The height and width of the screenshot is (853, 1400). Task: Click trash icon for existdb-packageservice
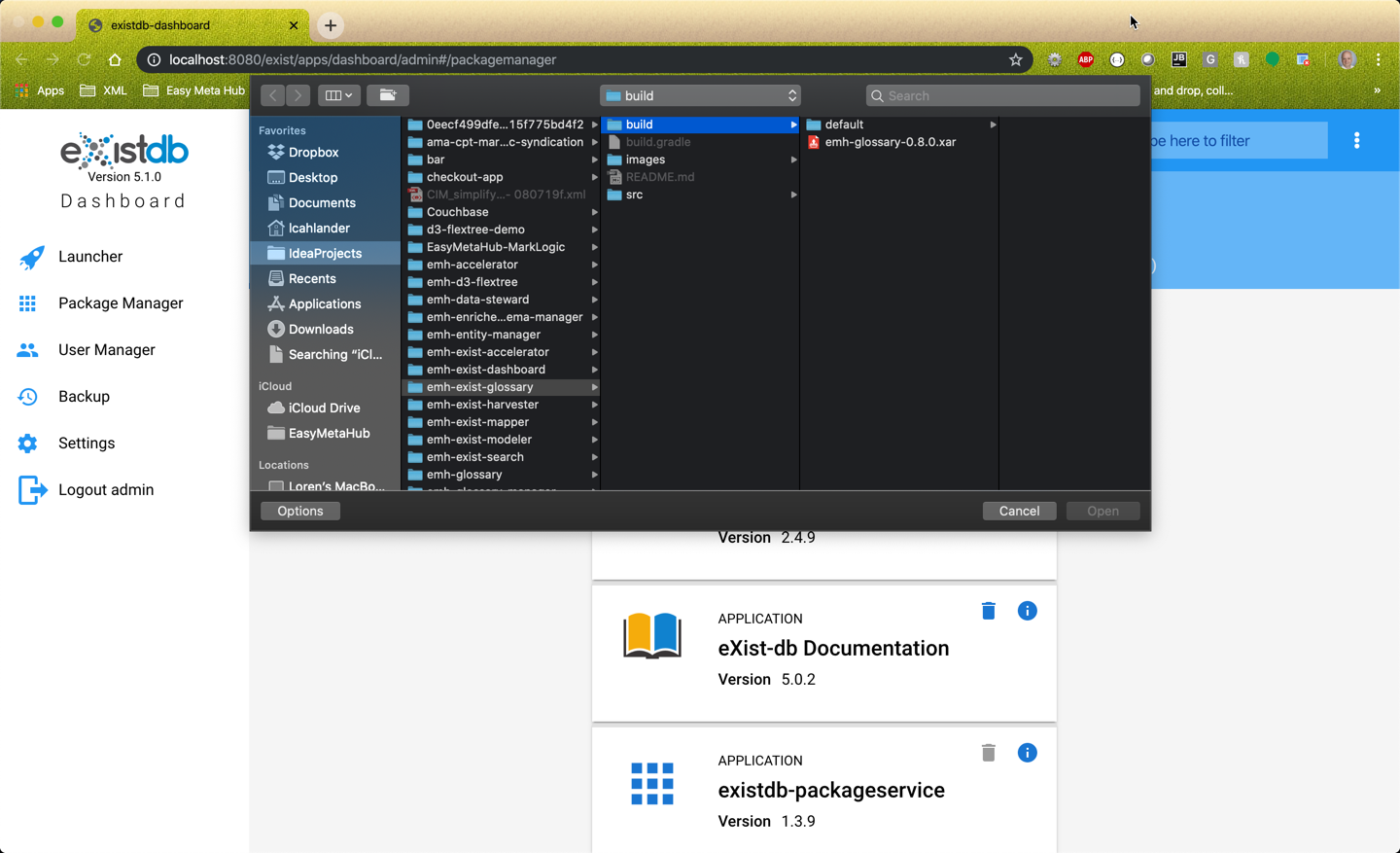click(989, 753)
